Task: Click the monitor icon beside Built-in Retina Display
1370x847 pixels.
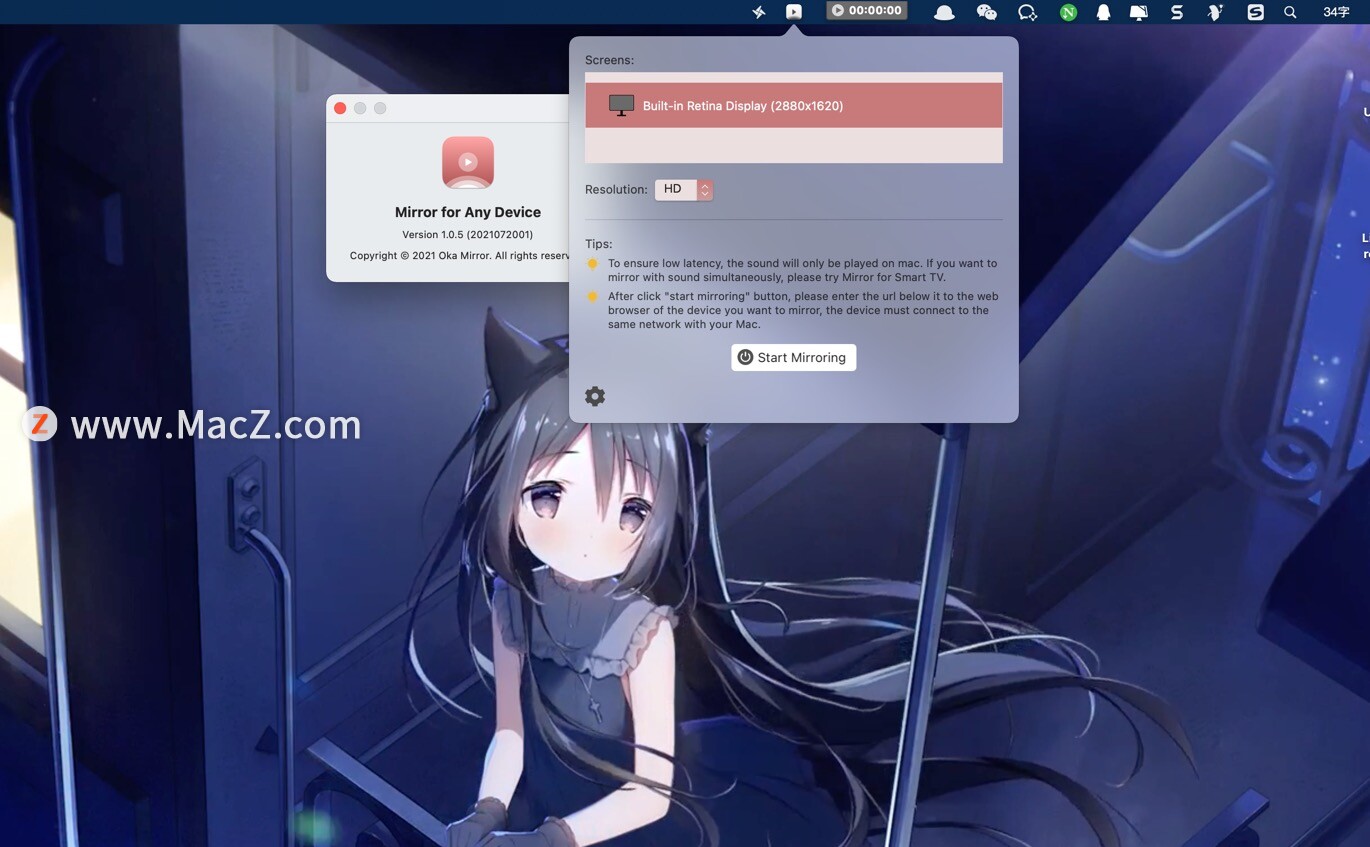Action: [621, 105]
